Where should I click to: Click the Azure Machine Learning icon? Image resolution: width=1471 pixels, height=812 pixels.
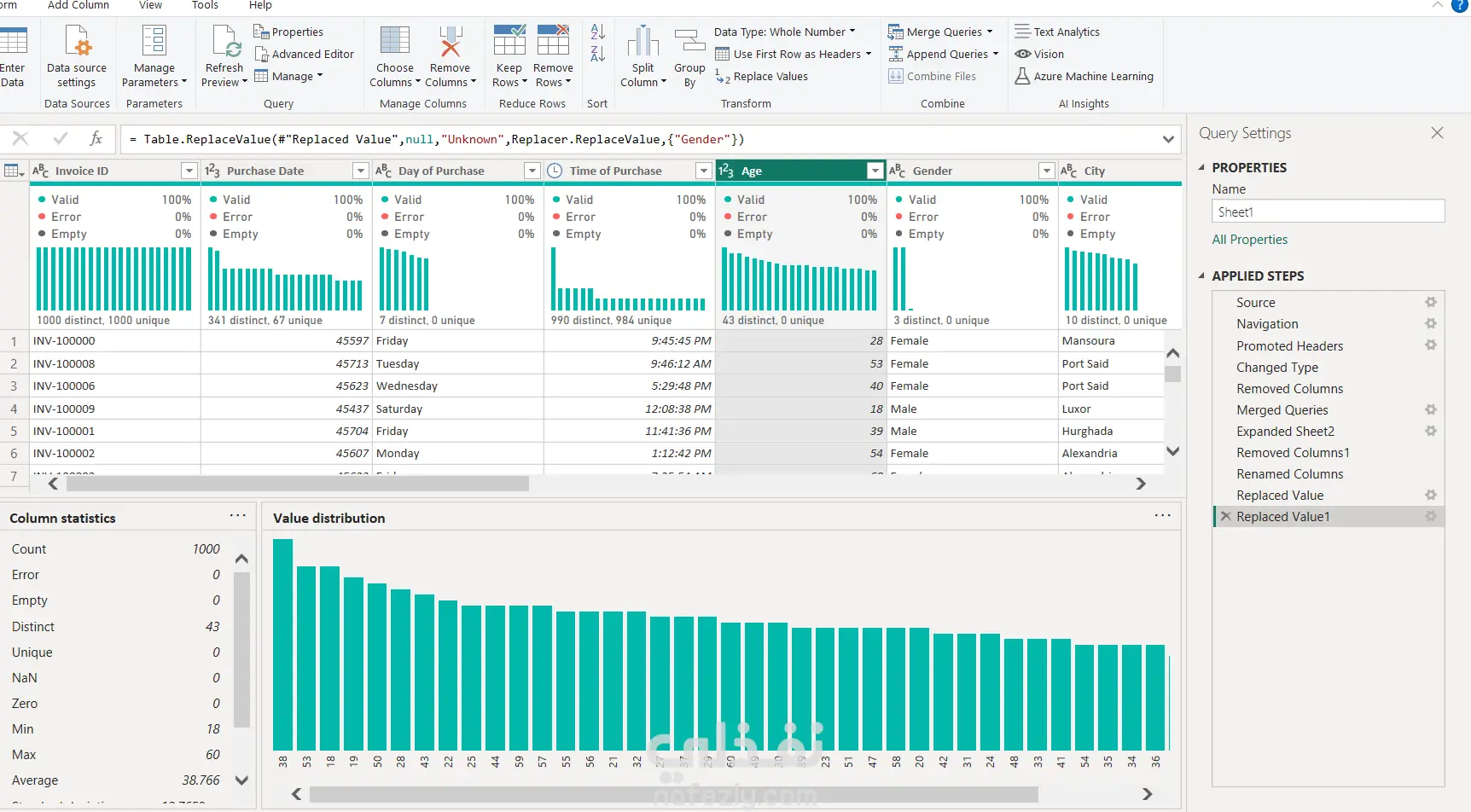tap(1022, 76)
